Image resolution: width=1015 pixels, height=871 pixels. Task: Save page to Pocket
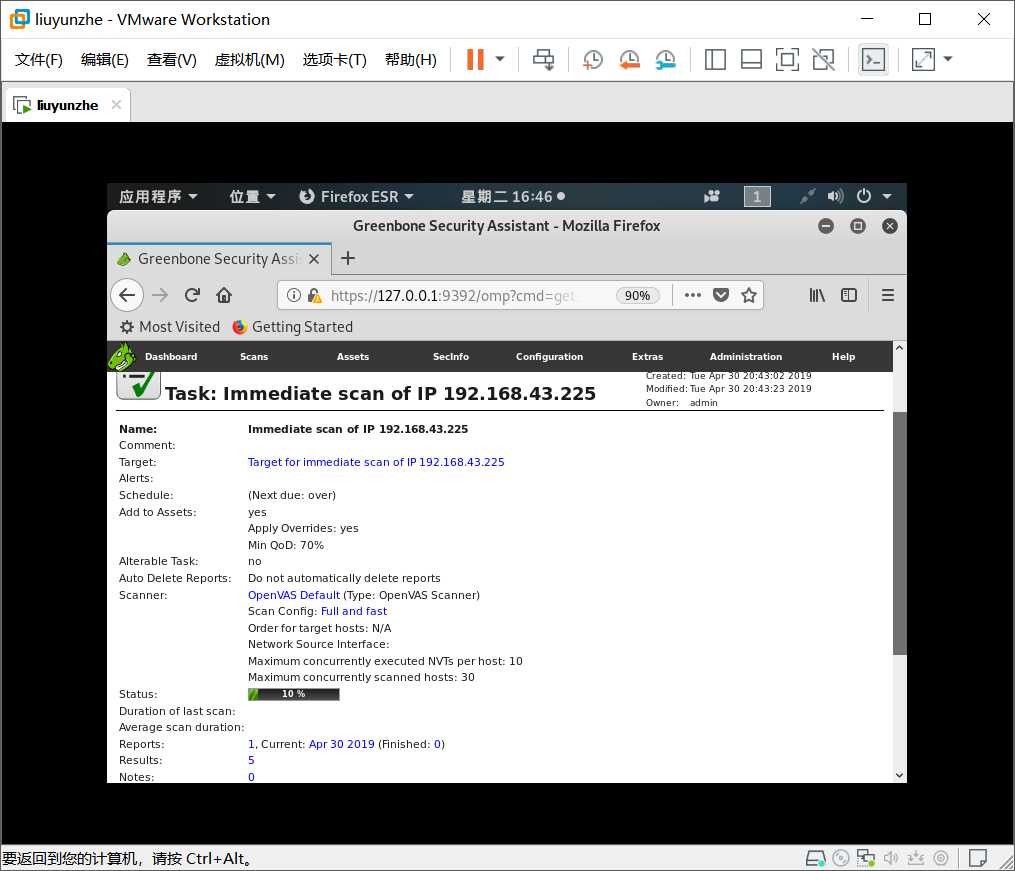(720, 295)
